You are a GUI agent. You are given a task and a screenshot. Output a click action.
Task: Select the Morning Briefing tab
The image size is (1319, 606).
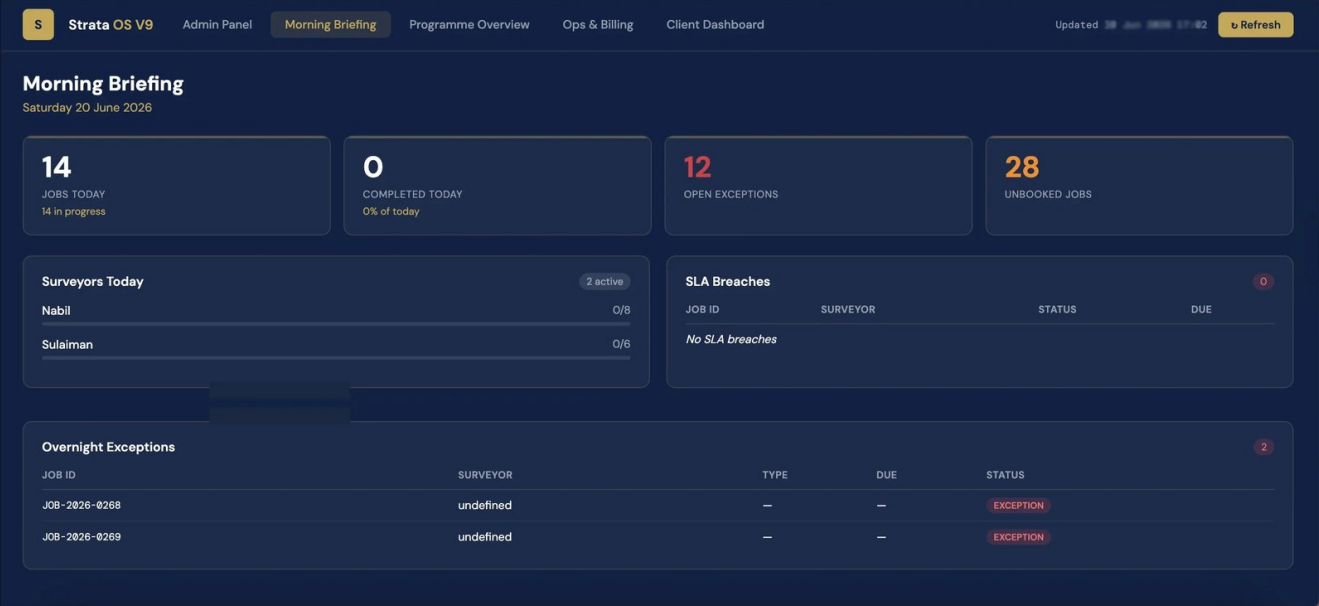click(330, 25)
